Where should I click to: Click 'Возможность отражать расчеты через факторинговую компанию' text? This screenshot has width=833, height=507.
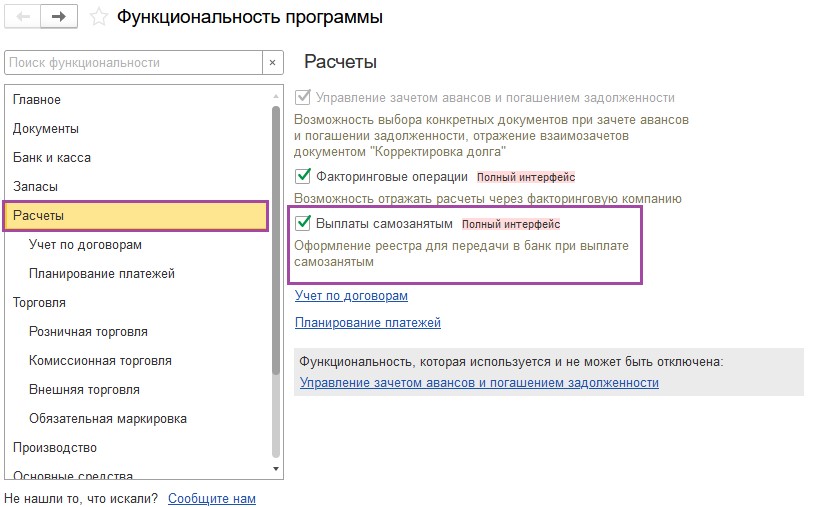point(488,199)
